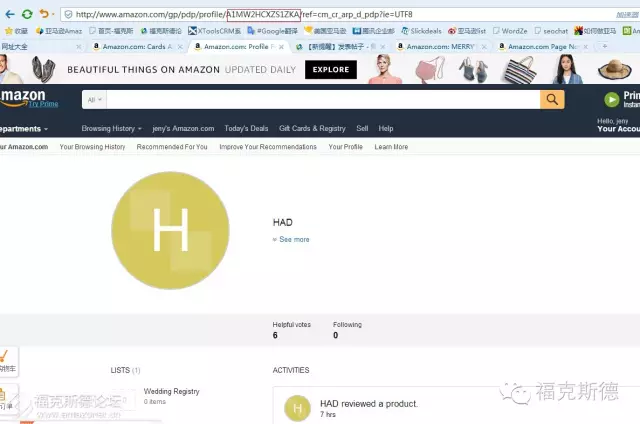Open the Sell nav link
Viewport: 640px width, 424px height.
tap(362, 129)
